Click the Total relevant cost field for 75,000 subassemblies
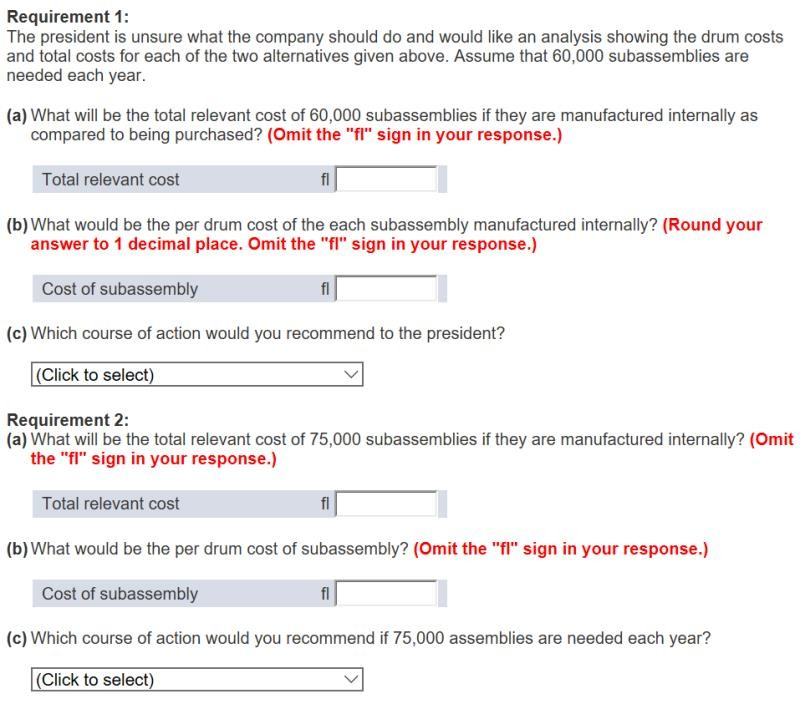The width and height of the screenshot is (800, 704). click(386, 504)
